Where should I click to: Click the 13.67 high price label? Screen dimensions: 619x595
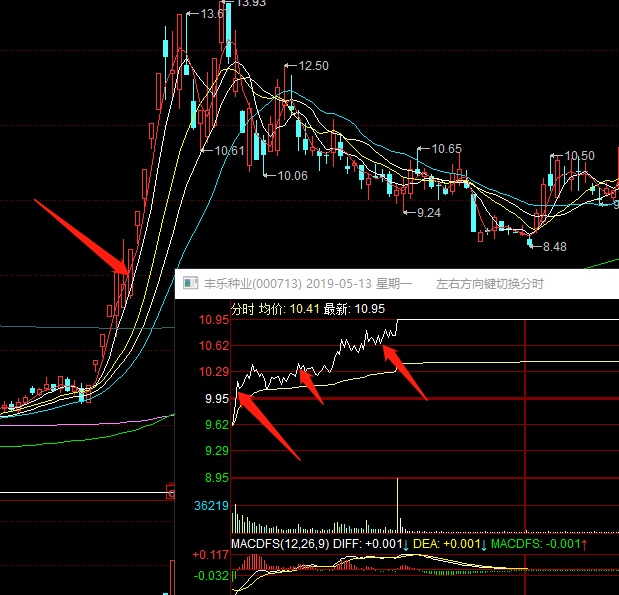[216, 14]
